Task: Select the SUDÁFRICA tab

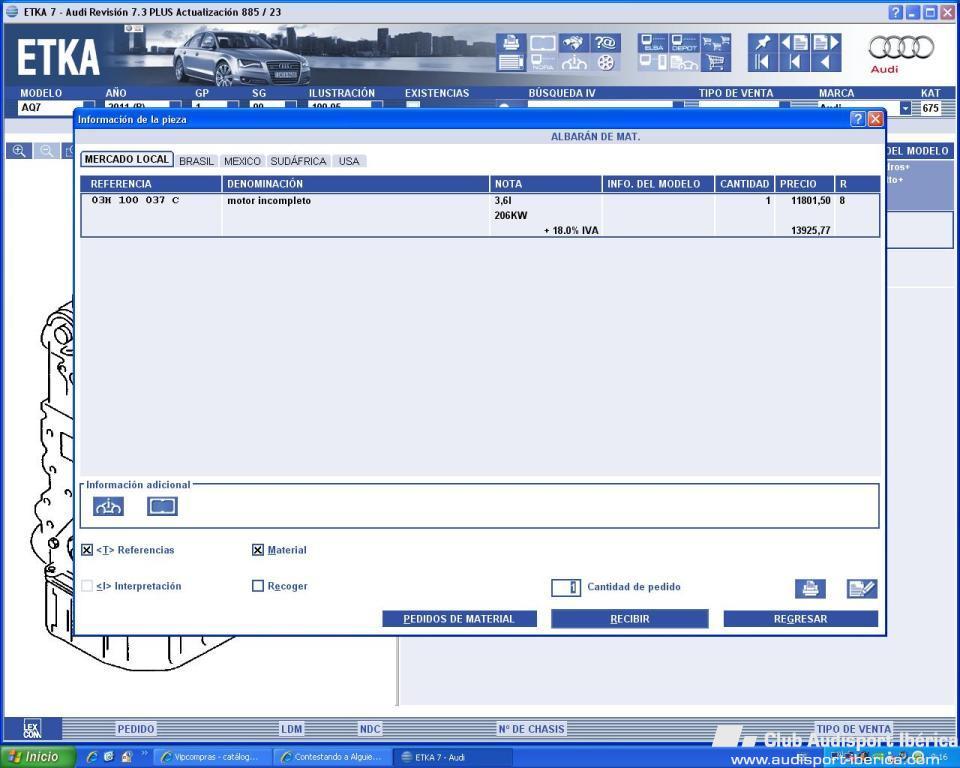Action: [x=298, y=161]
